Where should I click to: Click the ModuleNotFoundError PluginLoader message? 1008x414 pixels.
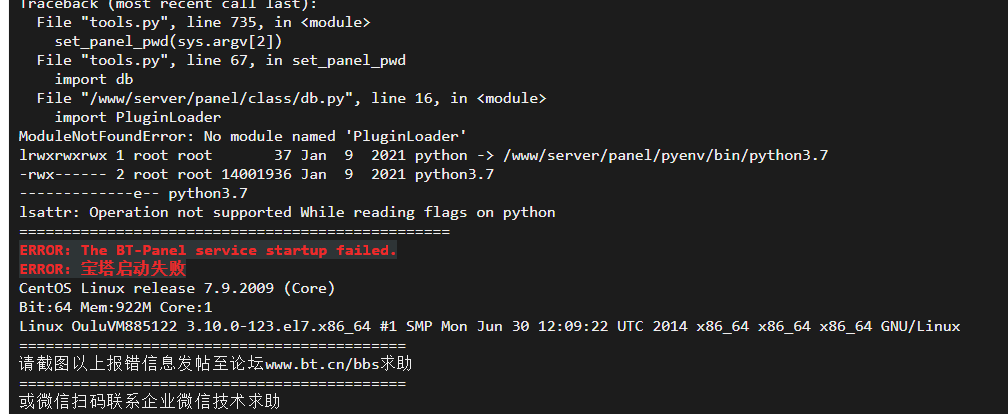coord(243,136)
